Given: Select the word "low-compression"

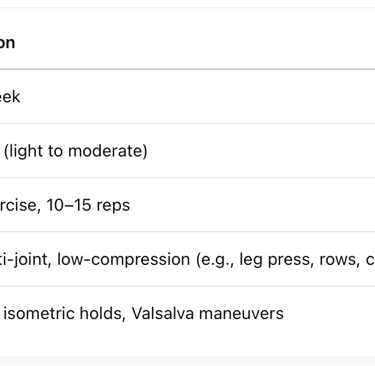Looking at the screenshot, I should 123,259.
